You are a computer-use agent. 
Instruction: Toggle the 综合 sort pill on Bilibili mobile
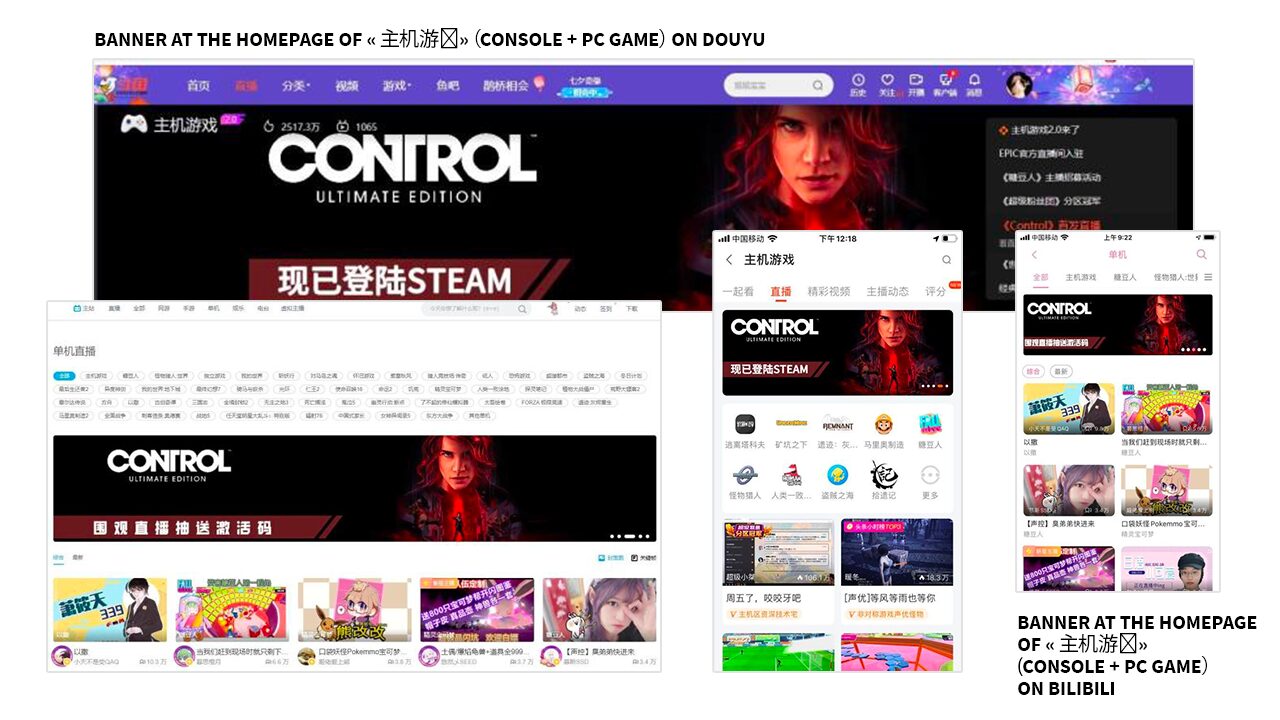tap(1033, 371)
